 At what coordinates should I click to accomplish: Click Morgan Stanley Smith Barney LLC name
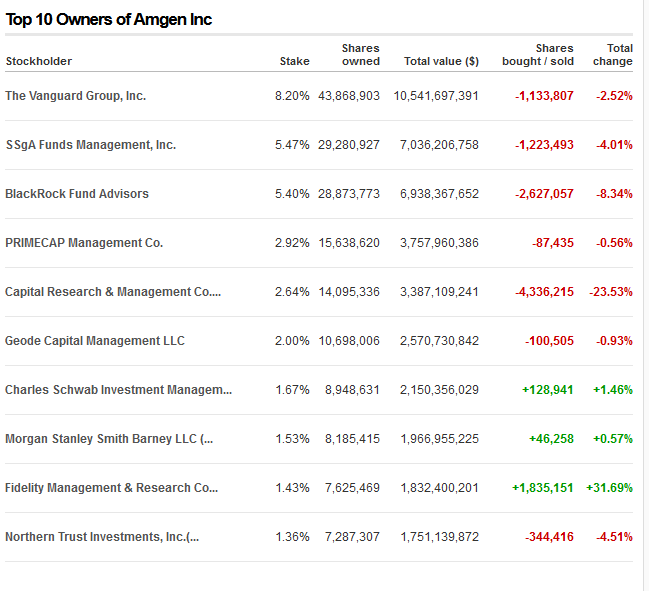(x=109, y=439)
